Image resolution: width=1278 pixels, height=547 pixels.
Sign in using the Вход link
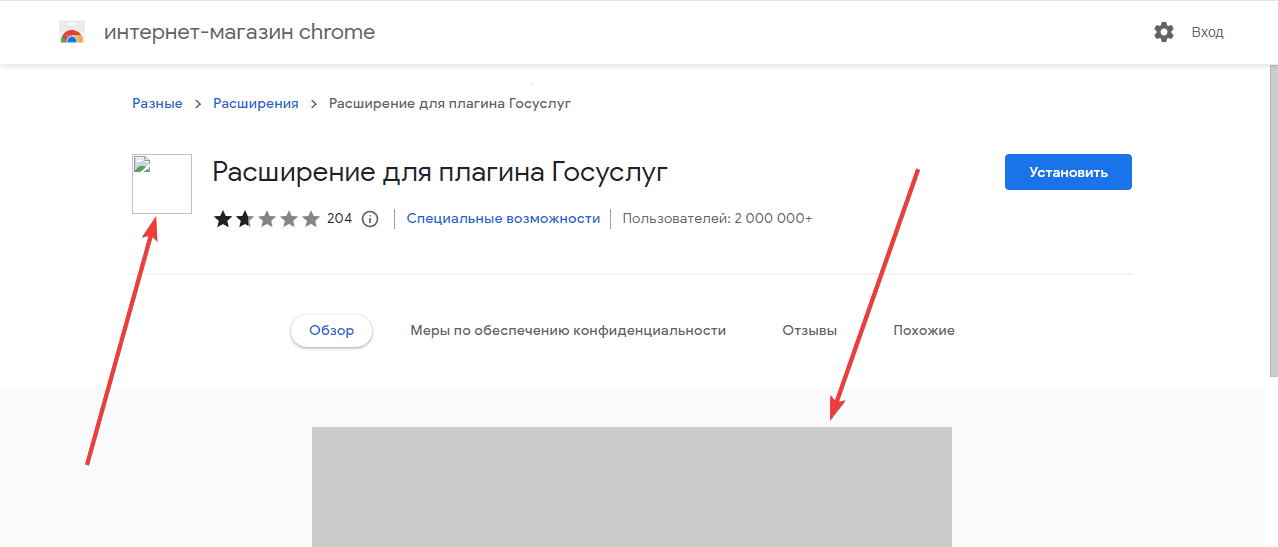point(1207,32)
